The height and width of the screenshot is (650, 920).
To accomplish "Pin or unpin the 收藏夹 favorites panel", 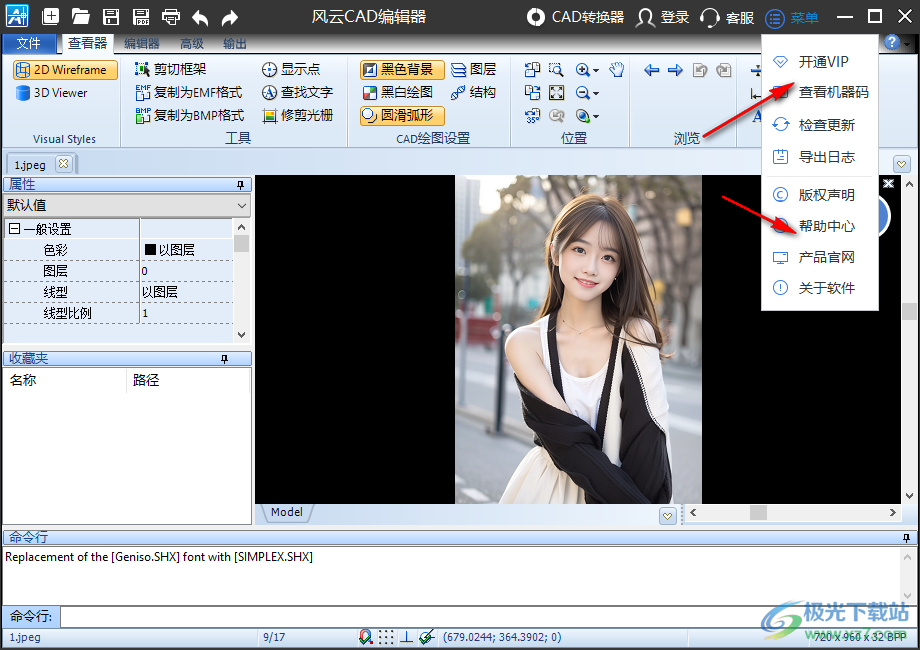I will [224, 358].
